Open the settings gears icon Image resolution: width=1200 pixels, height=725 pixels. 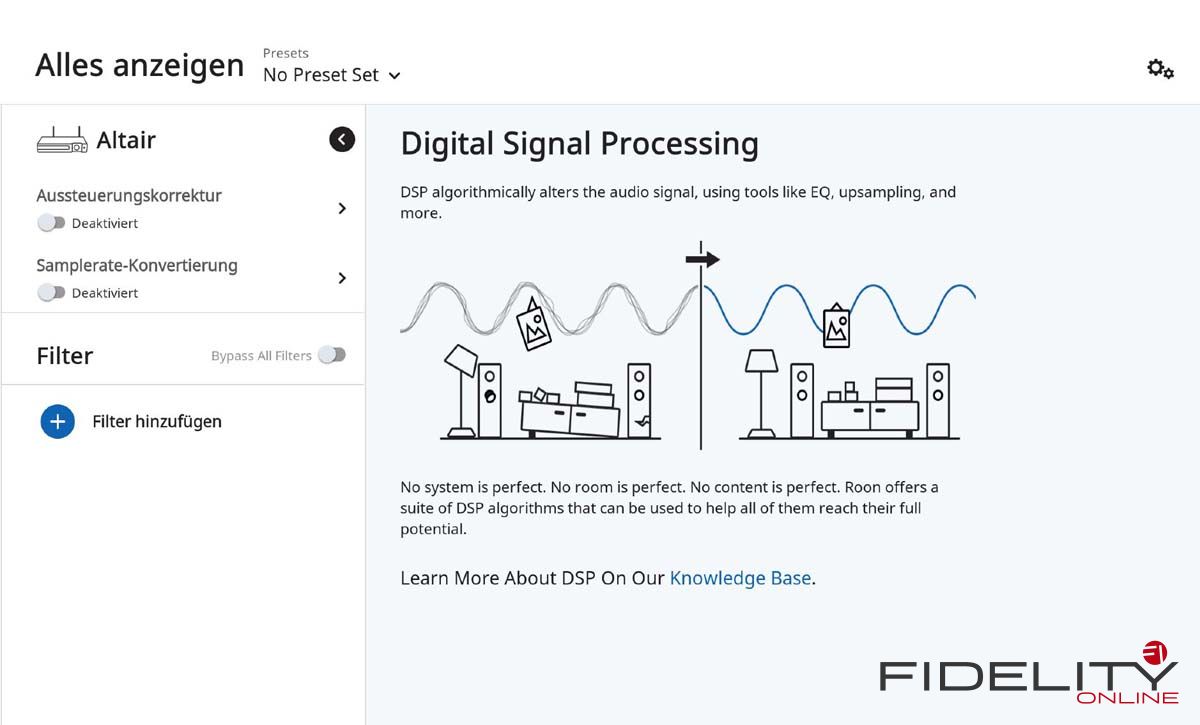[1160, 69]
